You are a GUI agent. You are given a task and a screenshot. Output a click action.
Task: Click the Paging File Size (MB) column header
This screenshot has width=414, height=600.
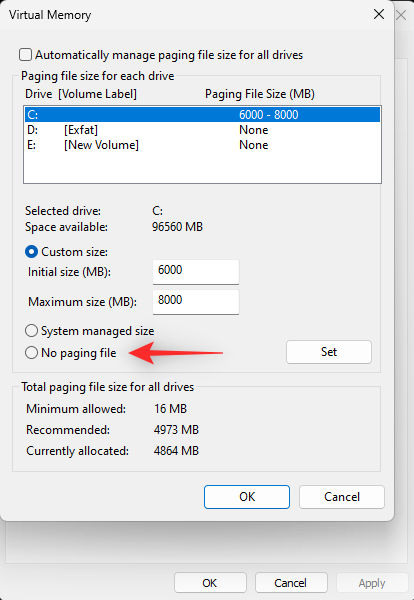(x=260, y=94)
